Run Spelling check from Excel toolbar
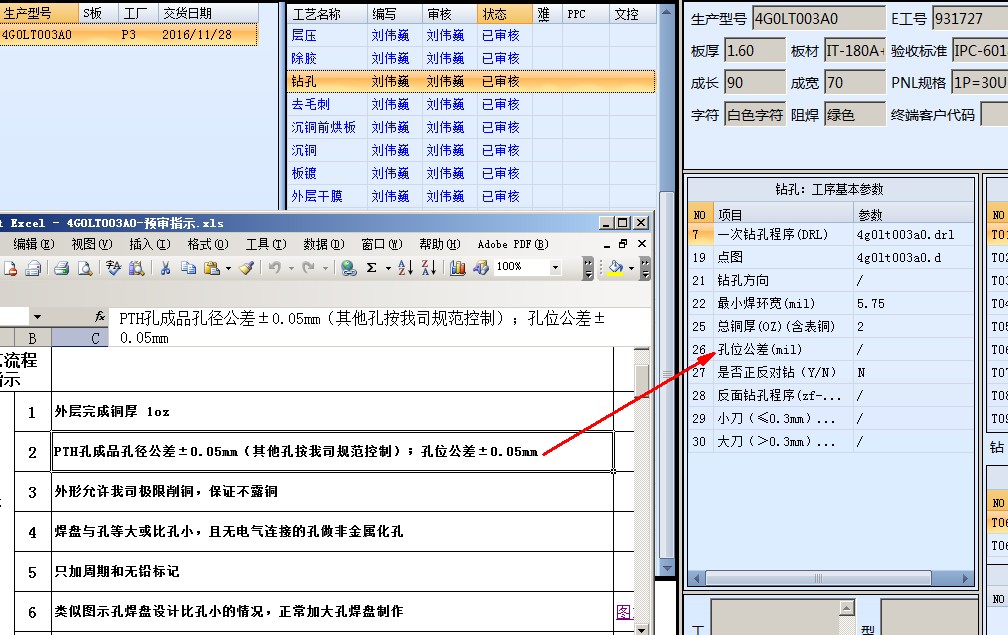The height and width of the screenshot is (635, 1008). pyautogui.click(x=114, y=268)
